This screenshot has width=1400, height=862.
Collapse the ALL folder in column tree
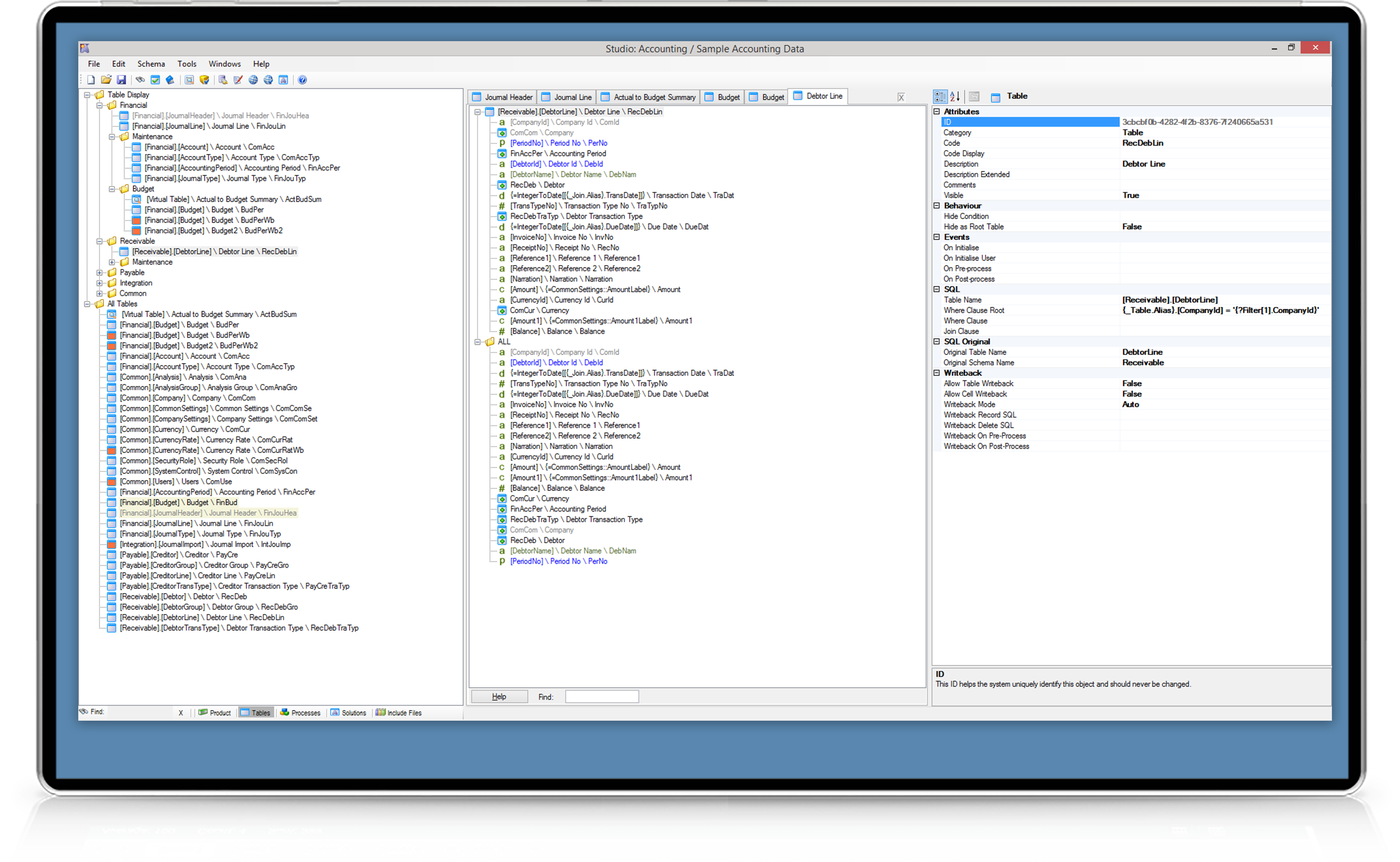(478, 342)
